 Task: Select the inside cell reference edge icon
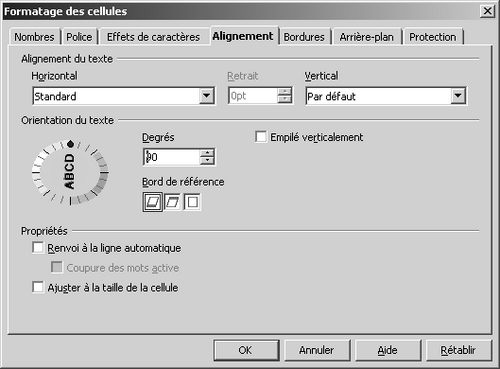click(193, 202)
